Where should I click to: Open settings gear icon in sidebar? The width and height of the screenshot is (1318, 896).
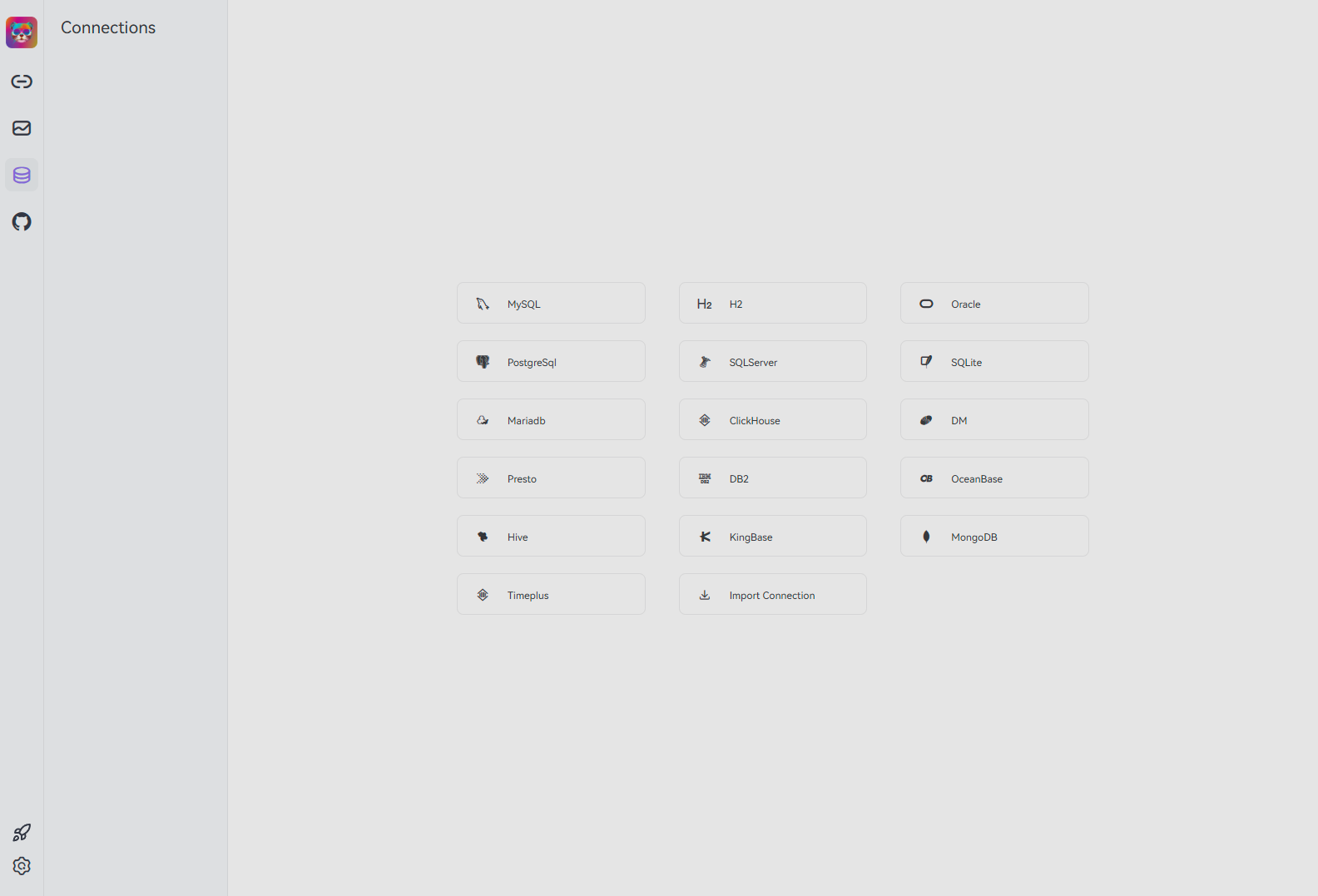pyautogui.click(x=22, y=866)
